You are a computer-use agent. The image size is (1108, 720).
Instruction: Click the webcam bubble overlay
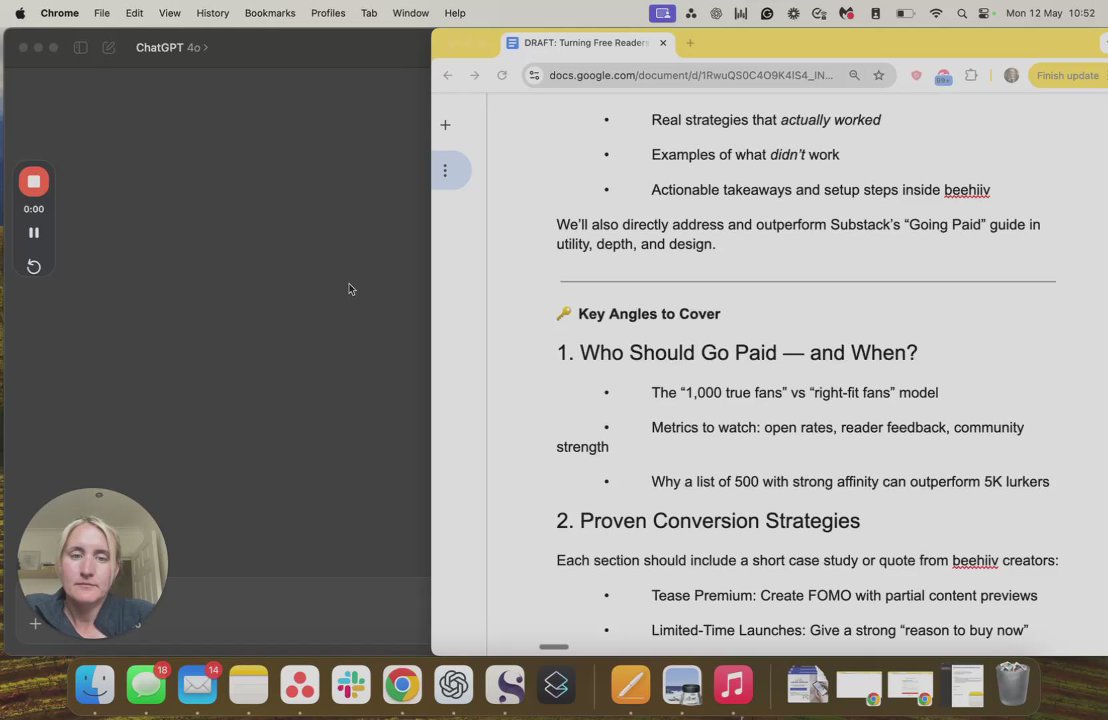point(93,563)
